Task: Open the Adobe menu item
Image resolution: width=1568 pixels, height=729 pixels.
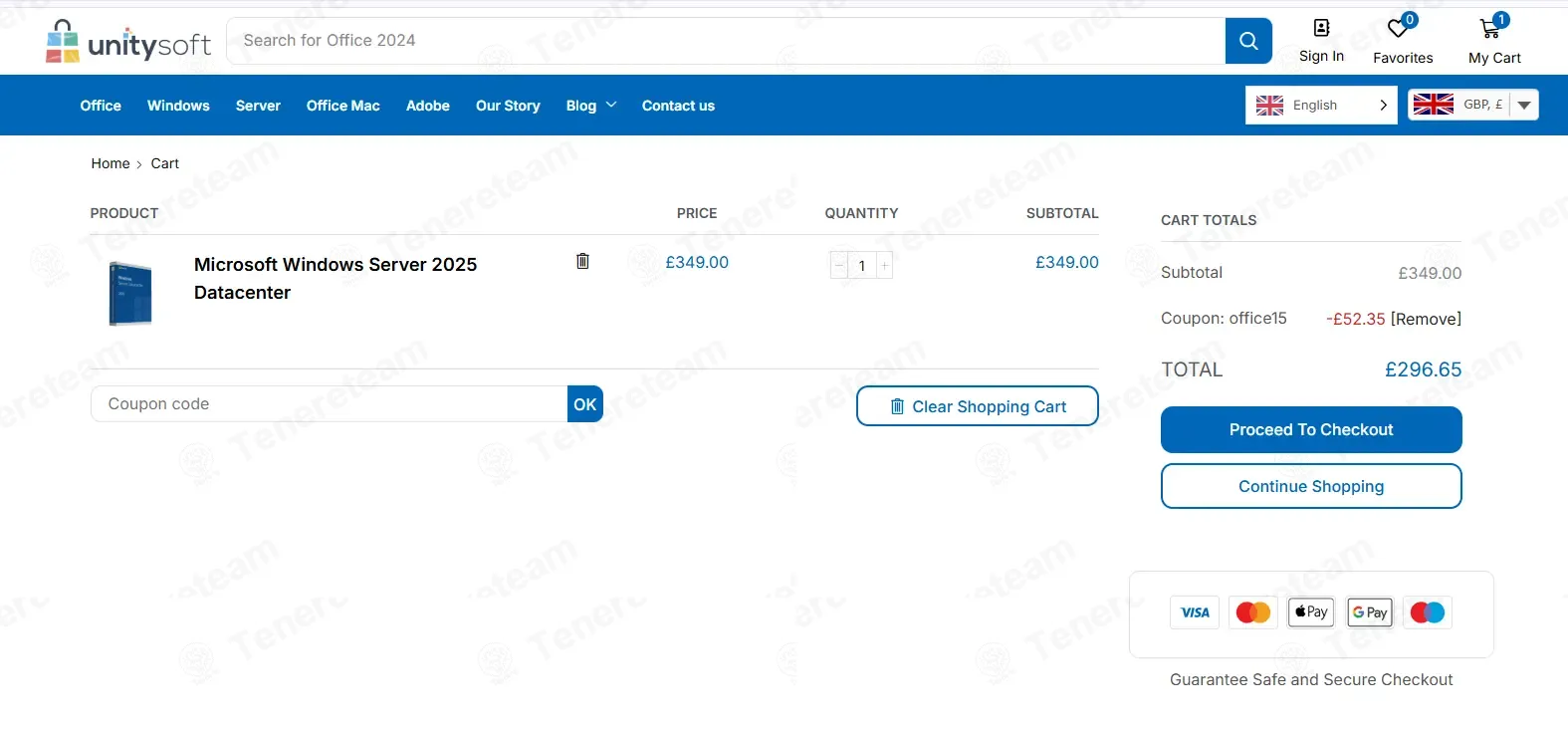Action: click(x=428, y=106)
